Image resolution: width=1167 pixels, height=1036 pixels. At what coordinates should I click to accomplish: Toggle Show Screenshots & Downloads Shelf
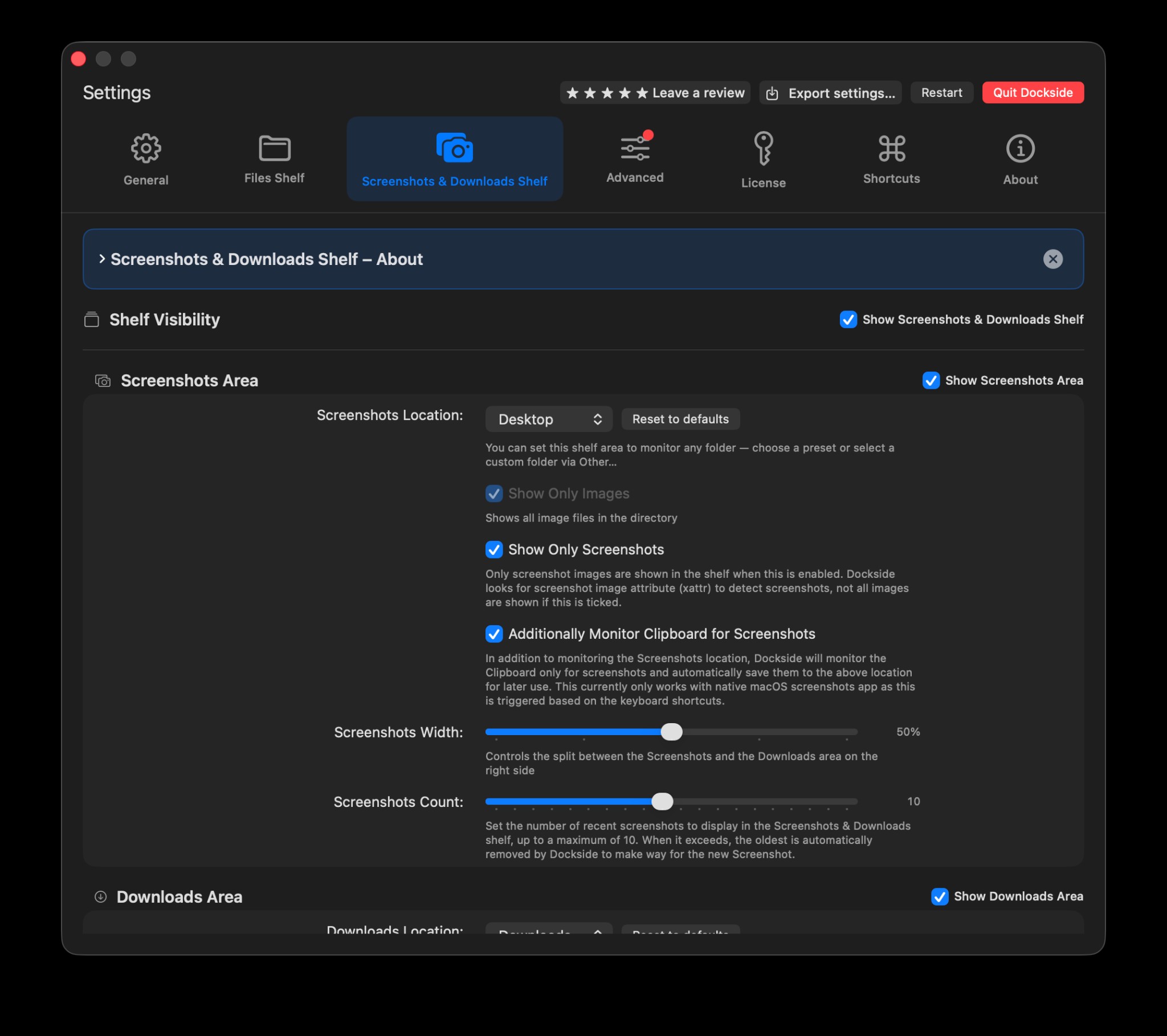pos(848,320)
